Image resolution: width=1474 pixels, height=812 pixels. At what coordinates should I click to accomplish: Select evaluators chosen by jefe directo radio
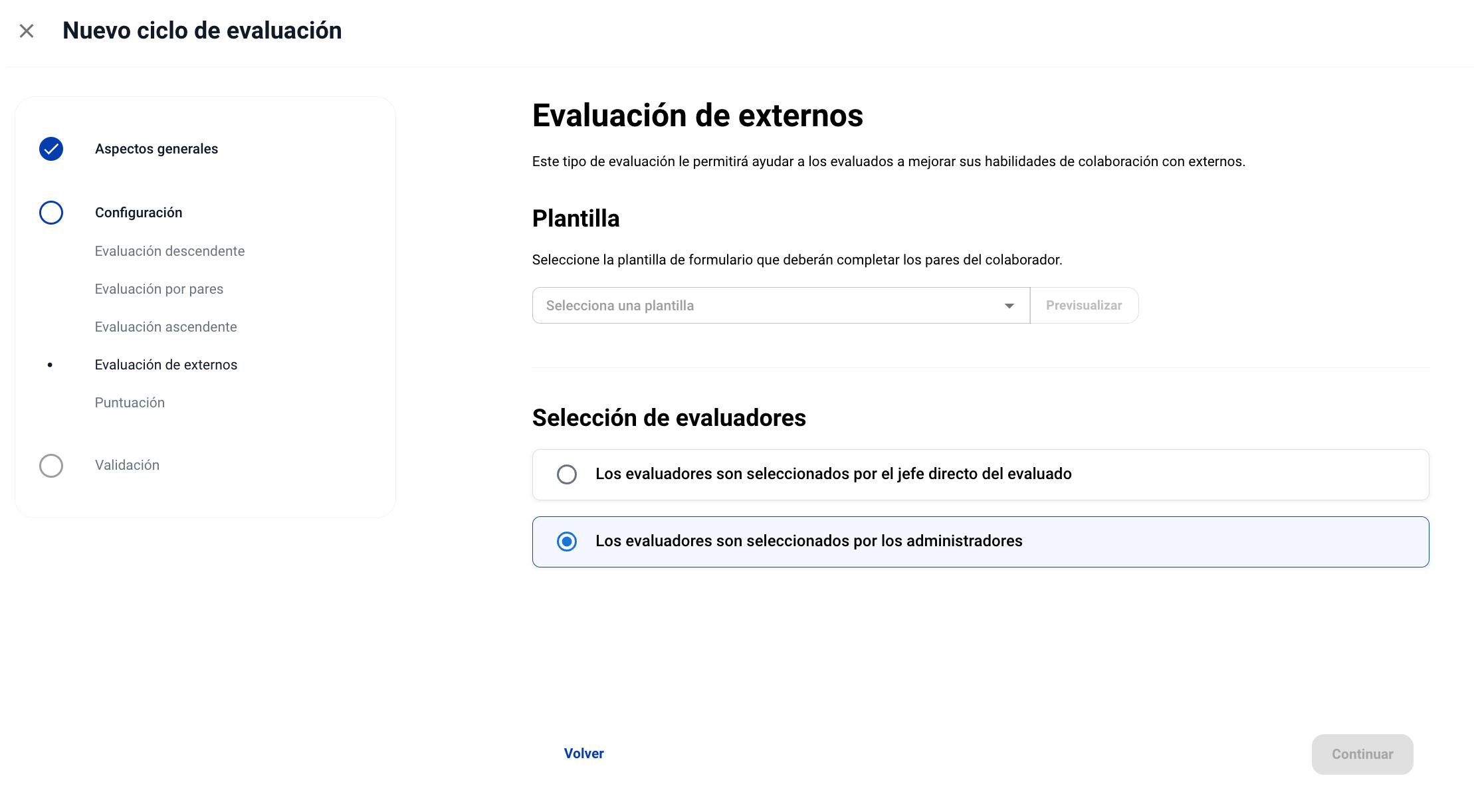(x=567, y=474)
